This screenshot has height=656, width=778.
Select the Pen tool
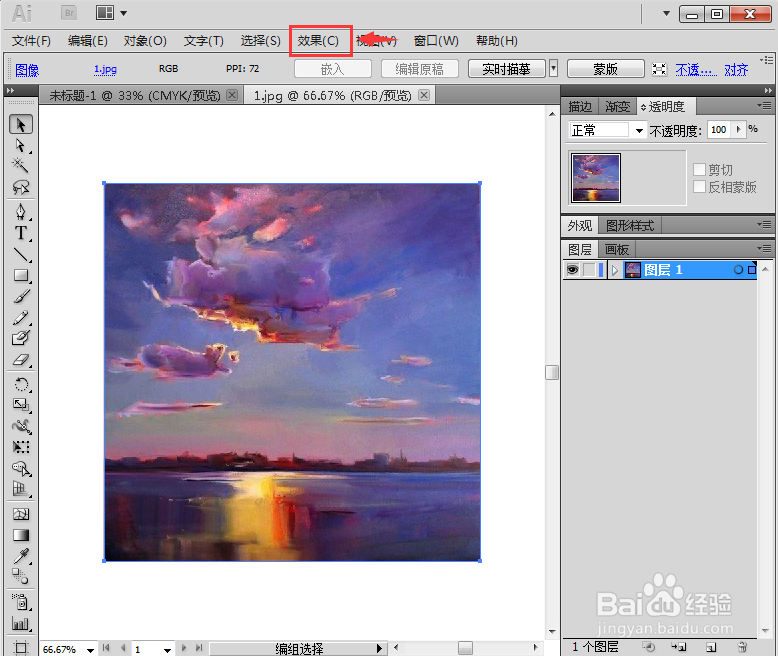pyautogui.click(x=21, y=212)
